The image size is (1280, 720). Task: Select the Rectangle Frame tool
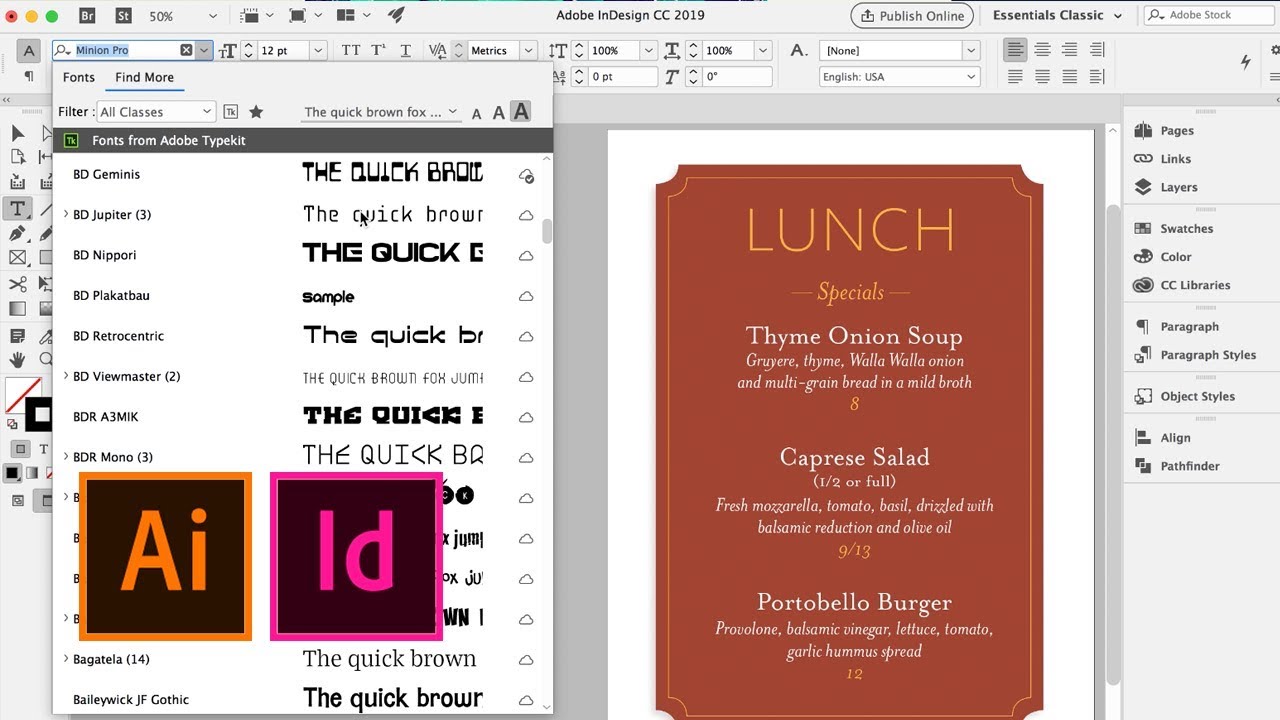(17, 258)
